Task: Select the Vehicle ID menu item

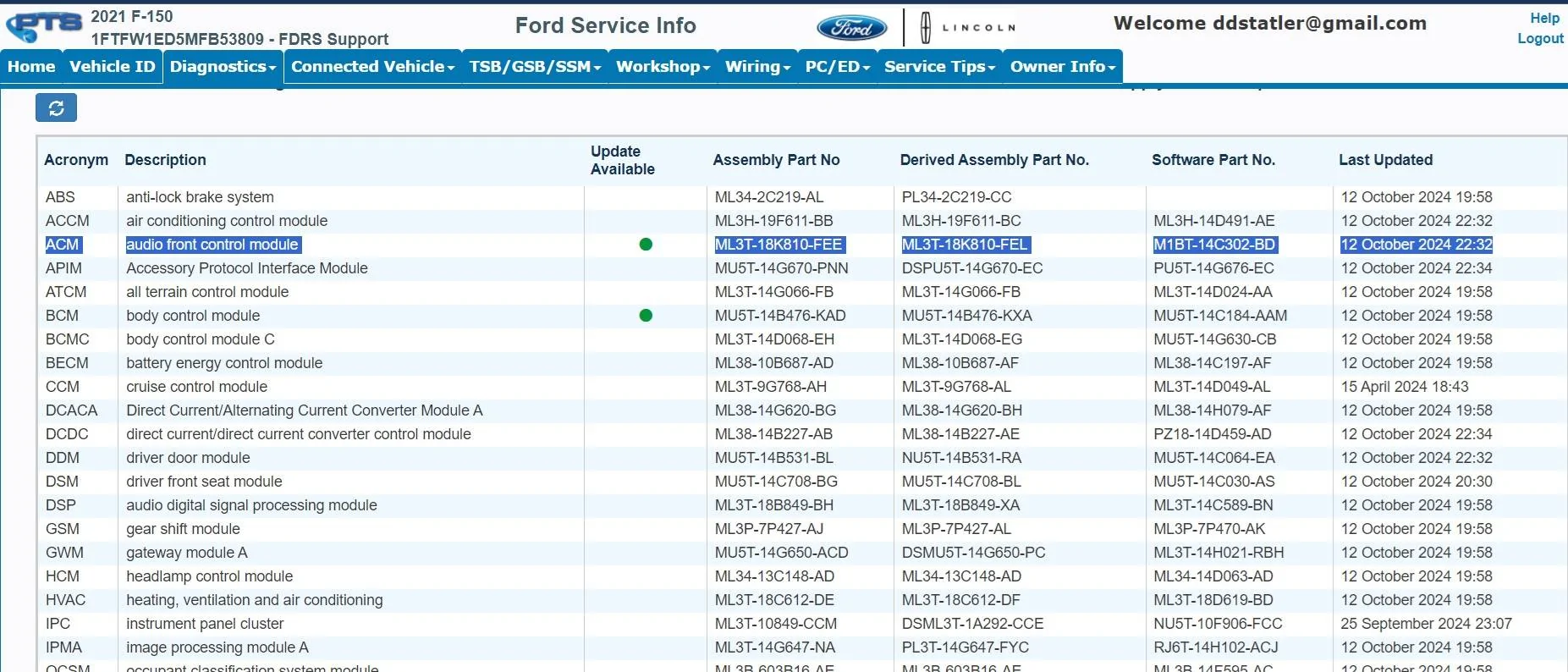Action: click(x=113, y=67)
